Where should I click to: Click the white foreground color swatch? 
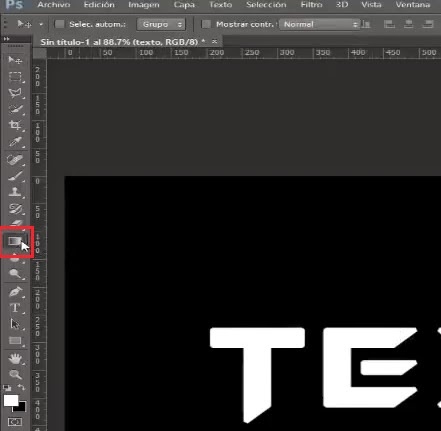tap(11, 400)
